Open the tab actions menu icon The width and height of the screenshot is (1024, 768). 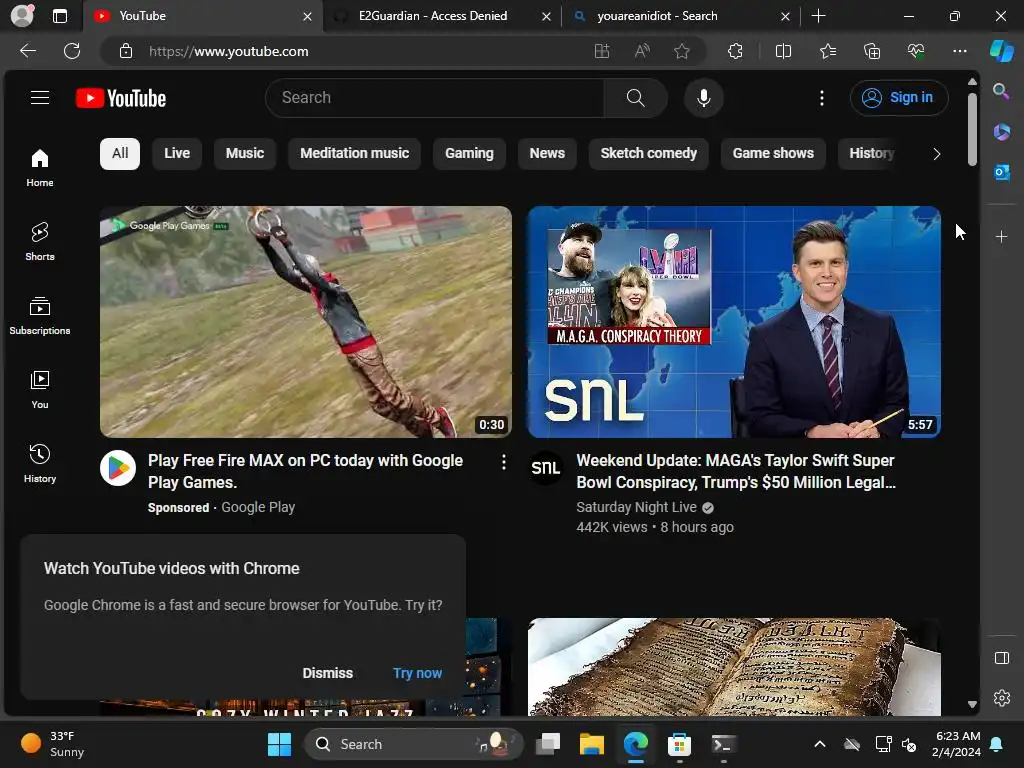(x=59, y=16)
